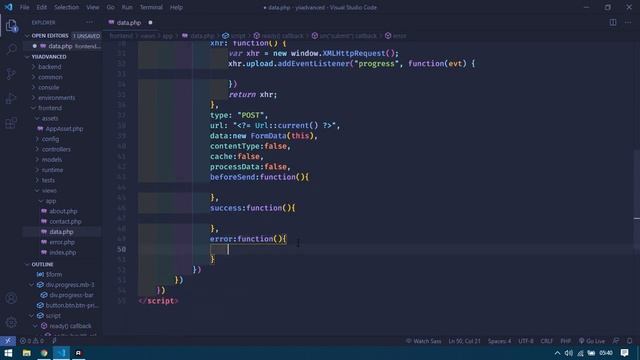640x360 pixels.
Task: Select ready() callback outline item
Action: point(70,326)
